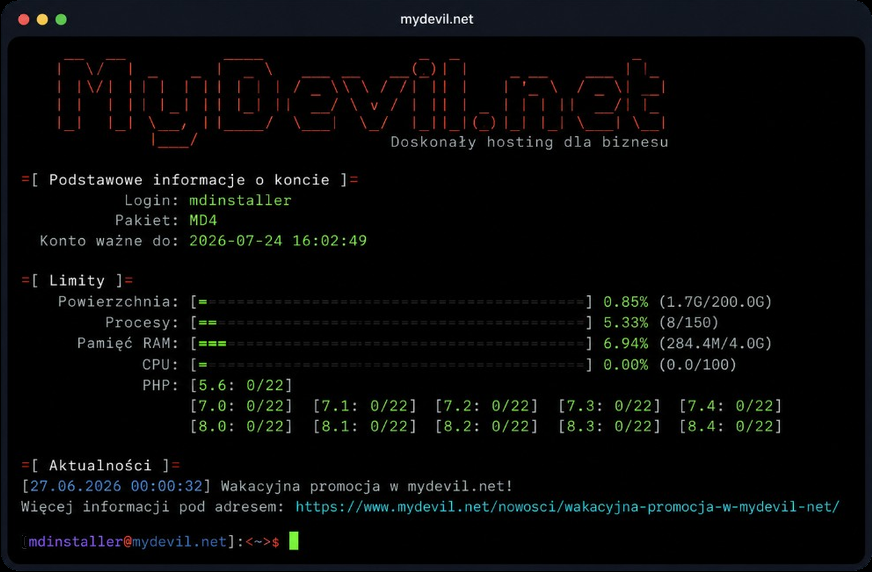The width and height of the screenshot is (872, 572).
Task: Click the package value MD4
Action: tap(203, 221)
